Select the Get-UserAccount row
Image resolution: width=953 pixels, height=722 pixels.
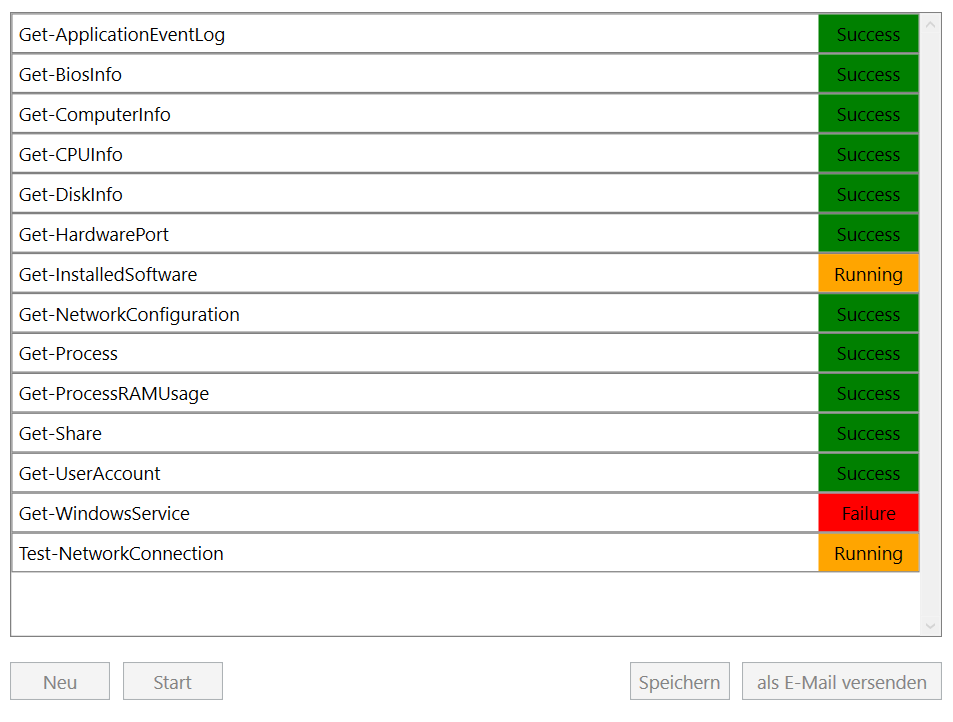pos(465,473)
